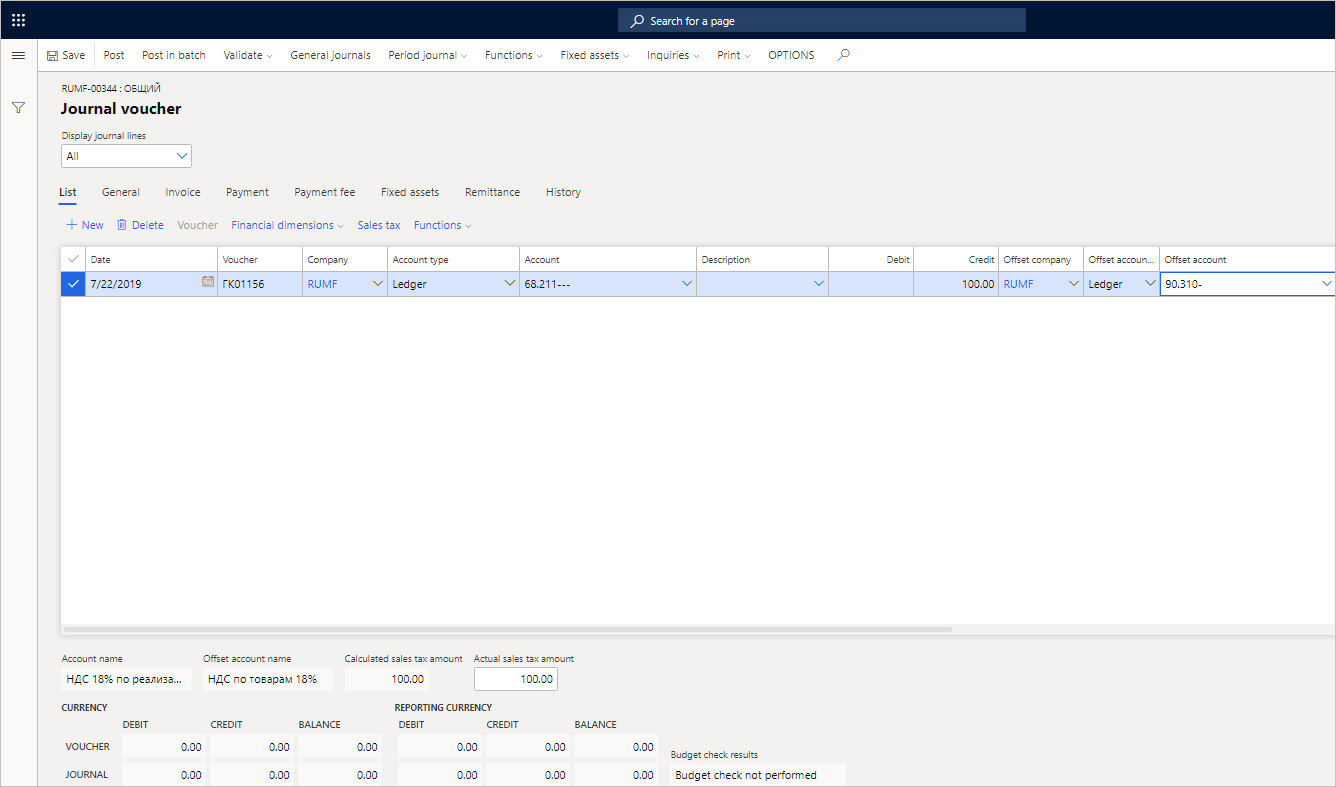Open the Validate menu
Image resolution: width=1336 pixels, height=787 pixels.
click(x=248, y=55)
